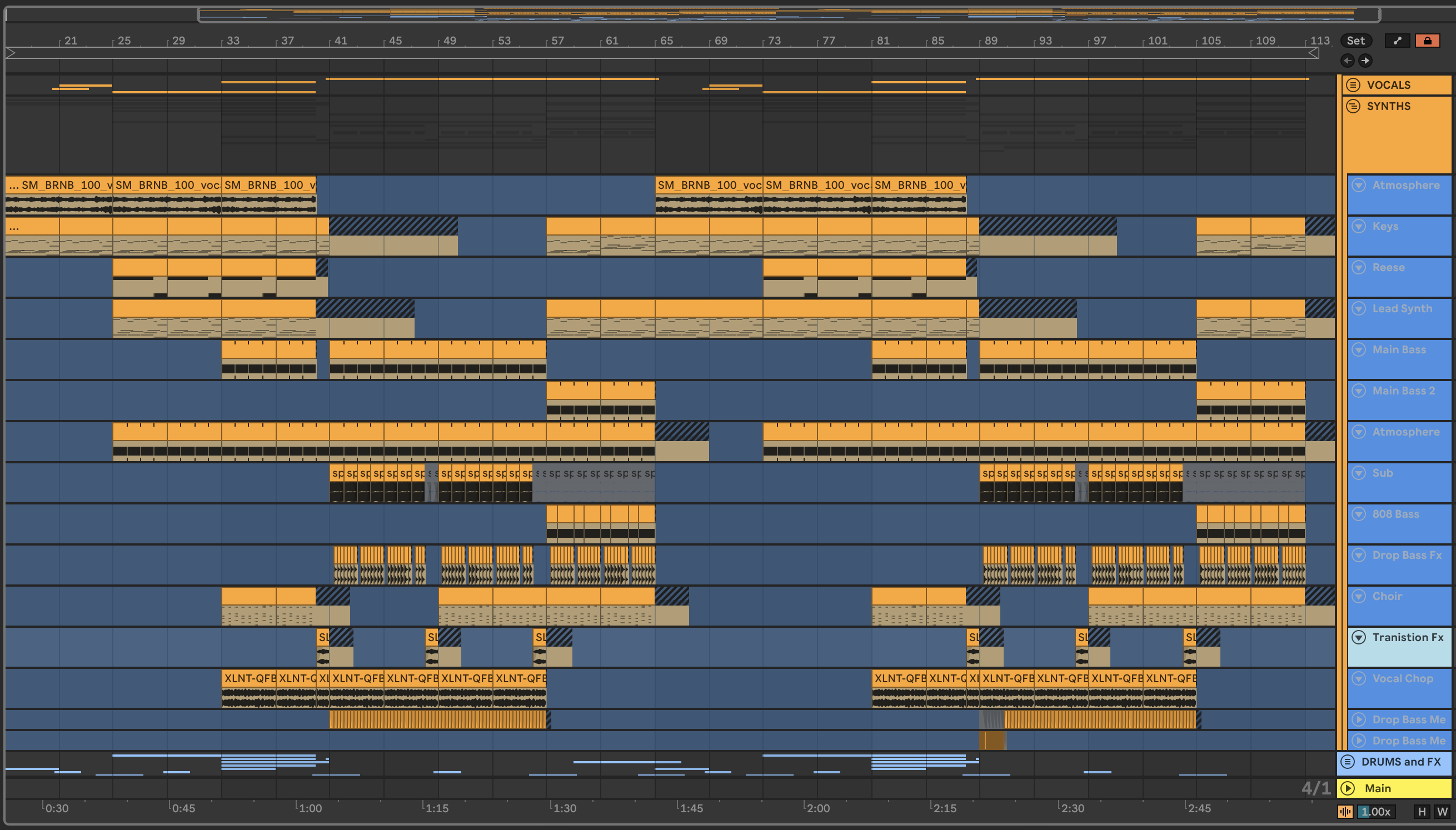
Task: Fold the Sub track arrow
Action: click(x=1359, y=473)
